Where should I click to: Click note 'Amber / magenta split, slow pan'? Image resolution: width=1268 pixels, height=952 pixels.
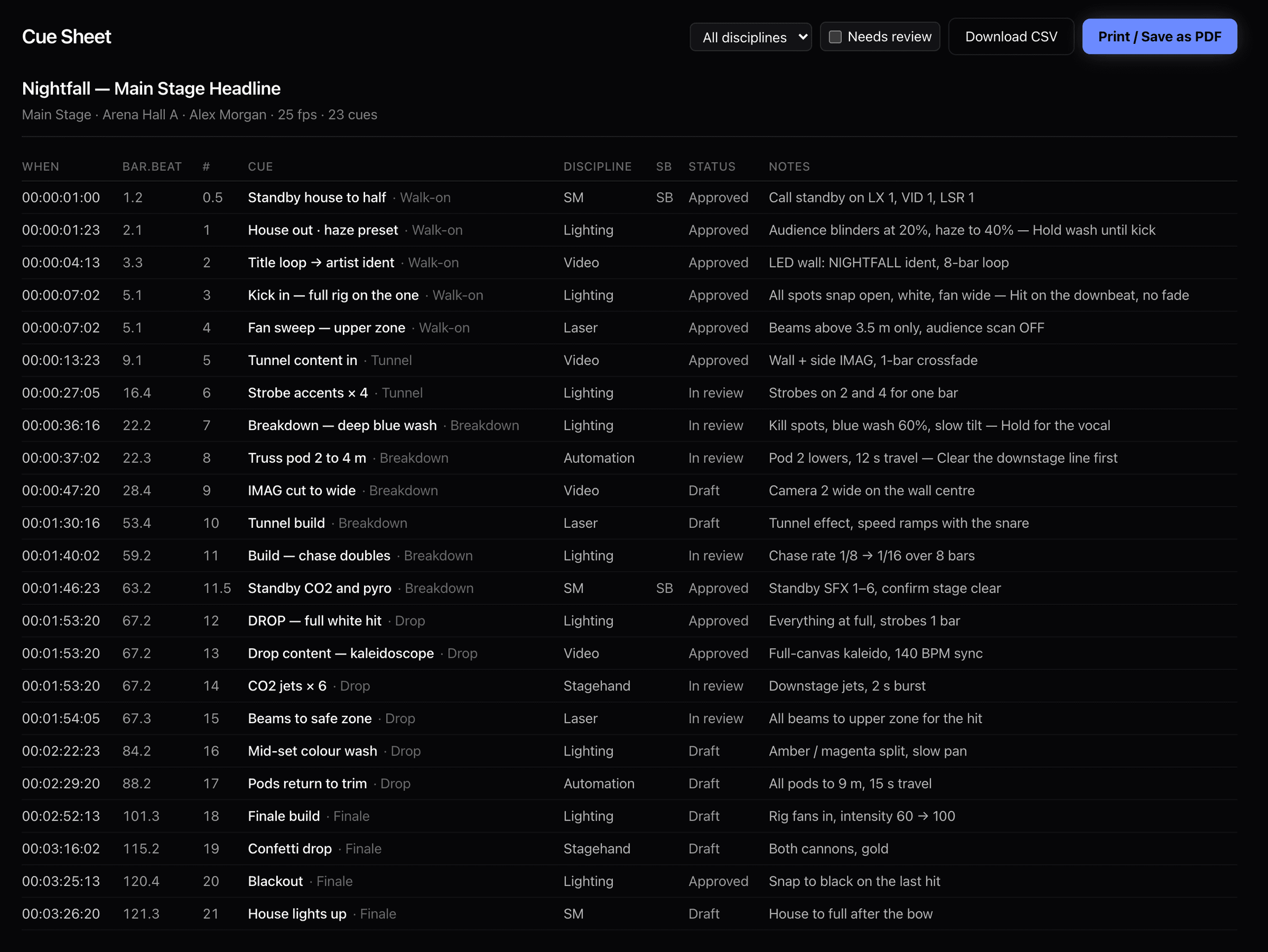[x=868, y=751]
